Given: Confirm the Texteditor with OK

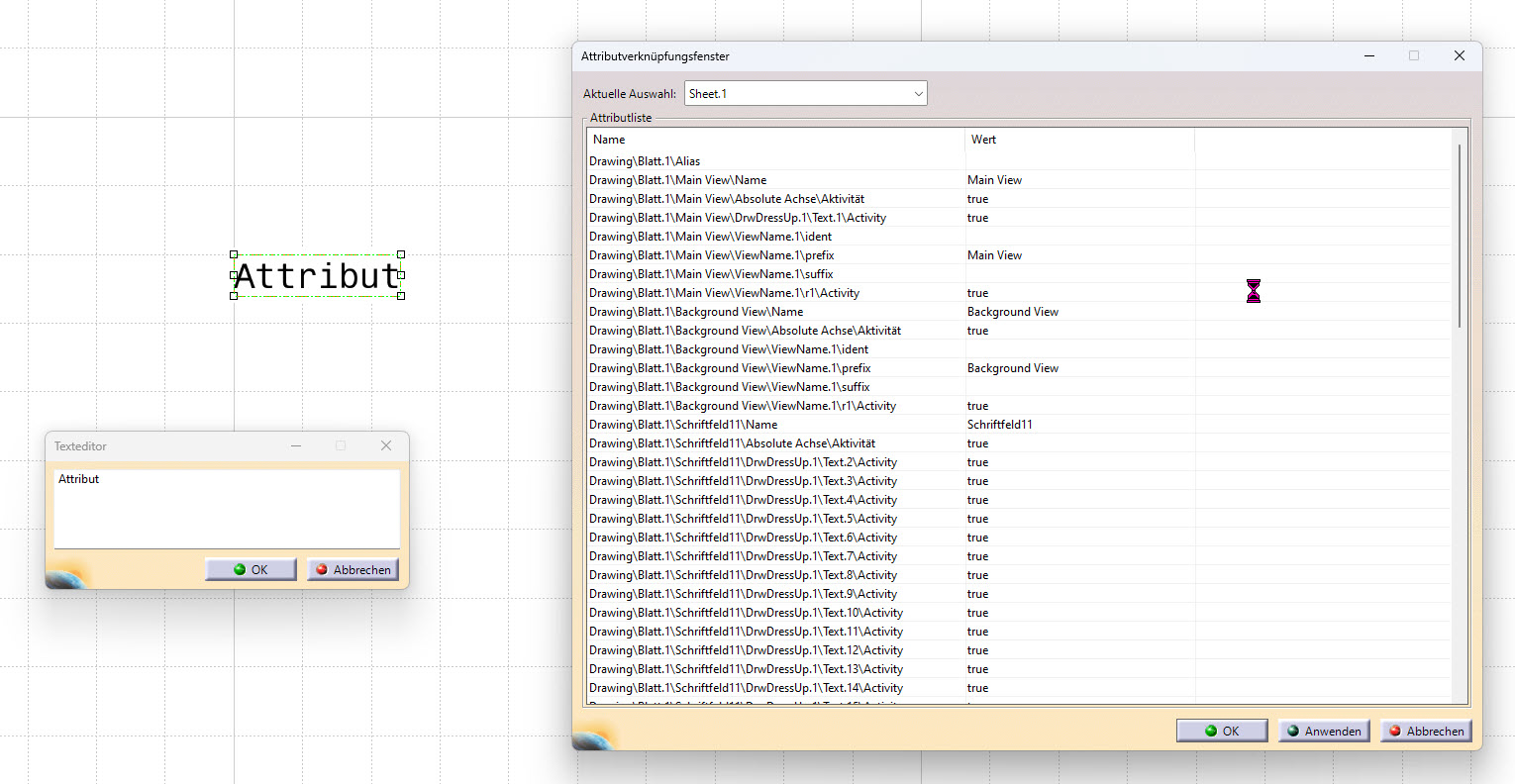Looking at the screenshot, I should click(251, 569).
